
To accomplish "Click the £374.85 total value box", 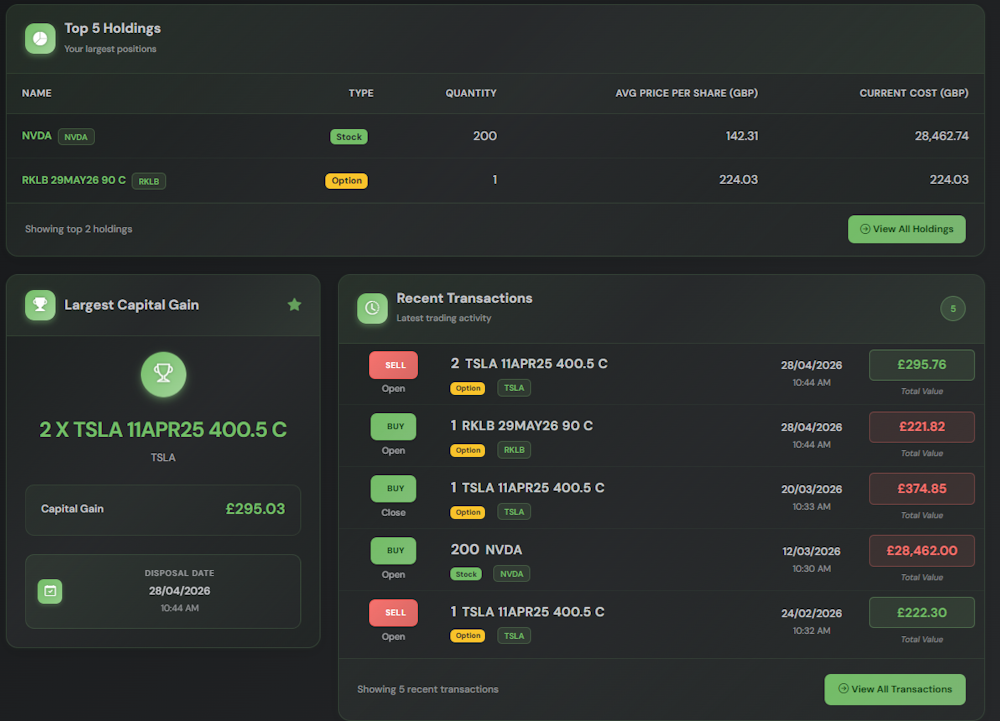I will coord(922,489).
